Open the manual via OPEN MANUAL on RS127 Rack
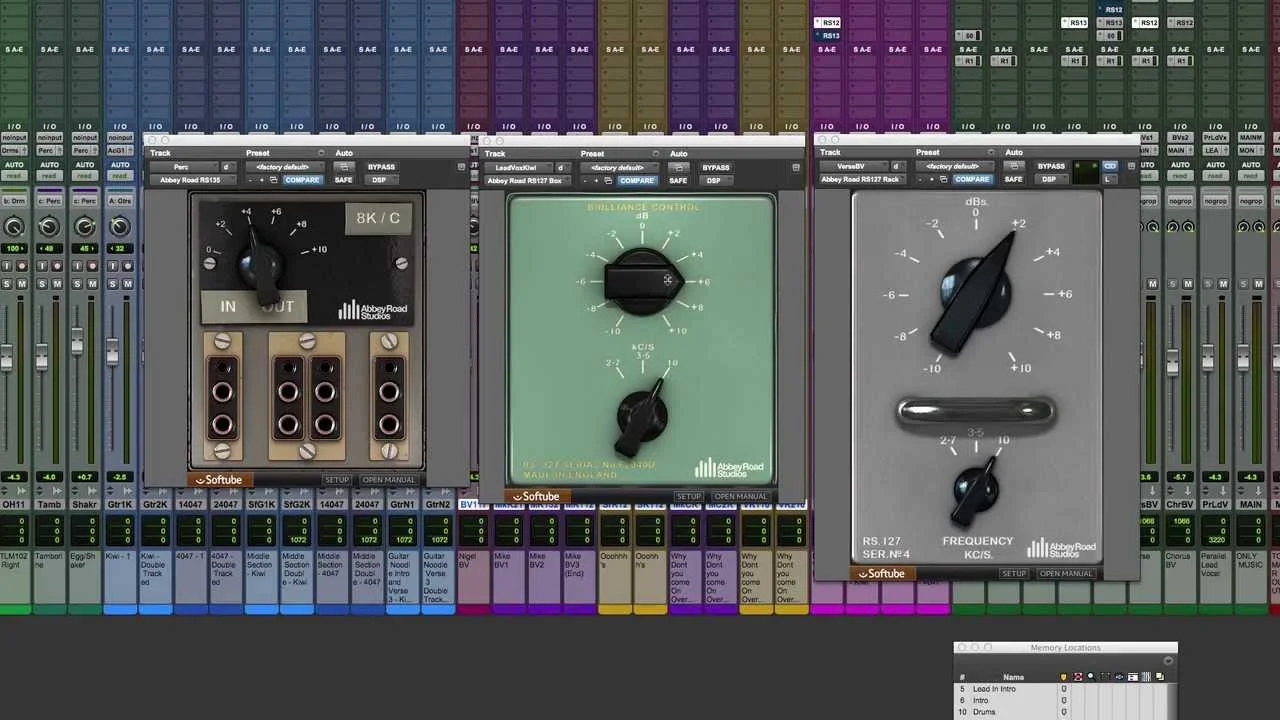The width and height of the screenshot is (1280, 720). click(1066, 573)
